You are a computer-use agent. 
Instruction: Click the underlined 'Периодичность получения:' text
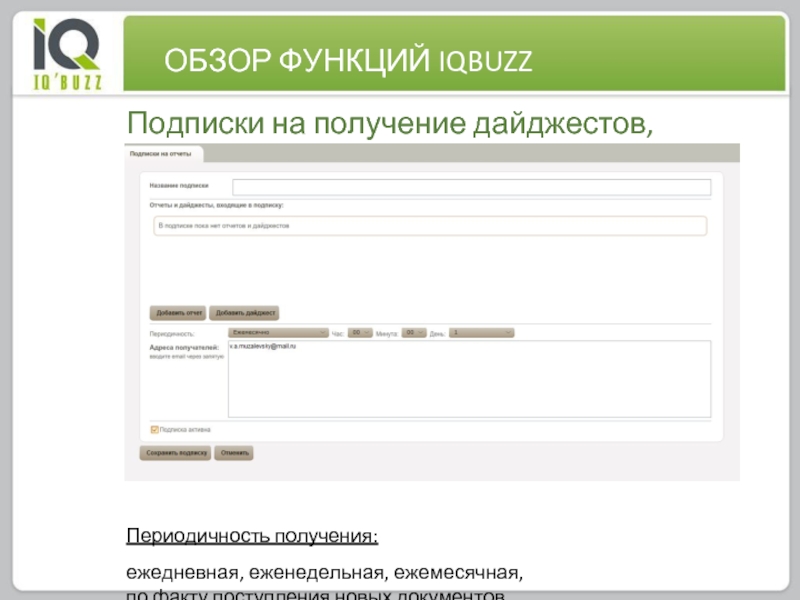[252, 536]
